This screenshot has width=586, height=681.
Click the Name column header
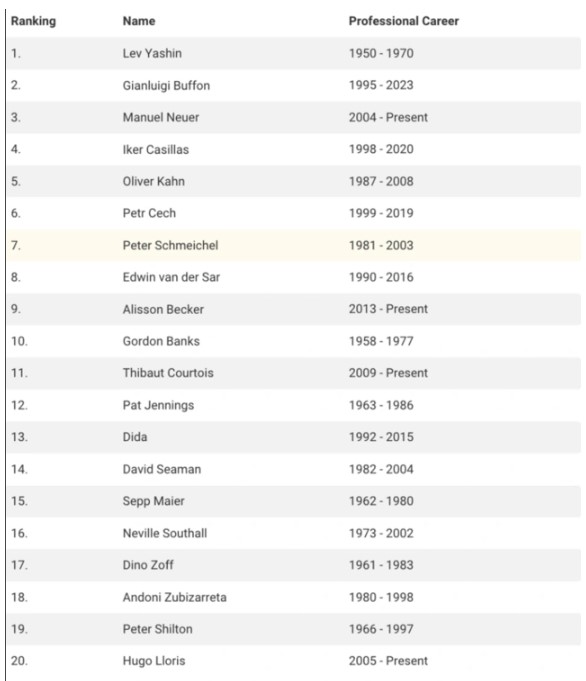pos(139,21)
